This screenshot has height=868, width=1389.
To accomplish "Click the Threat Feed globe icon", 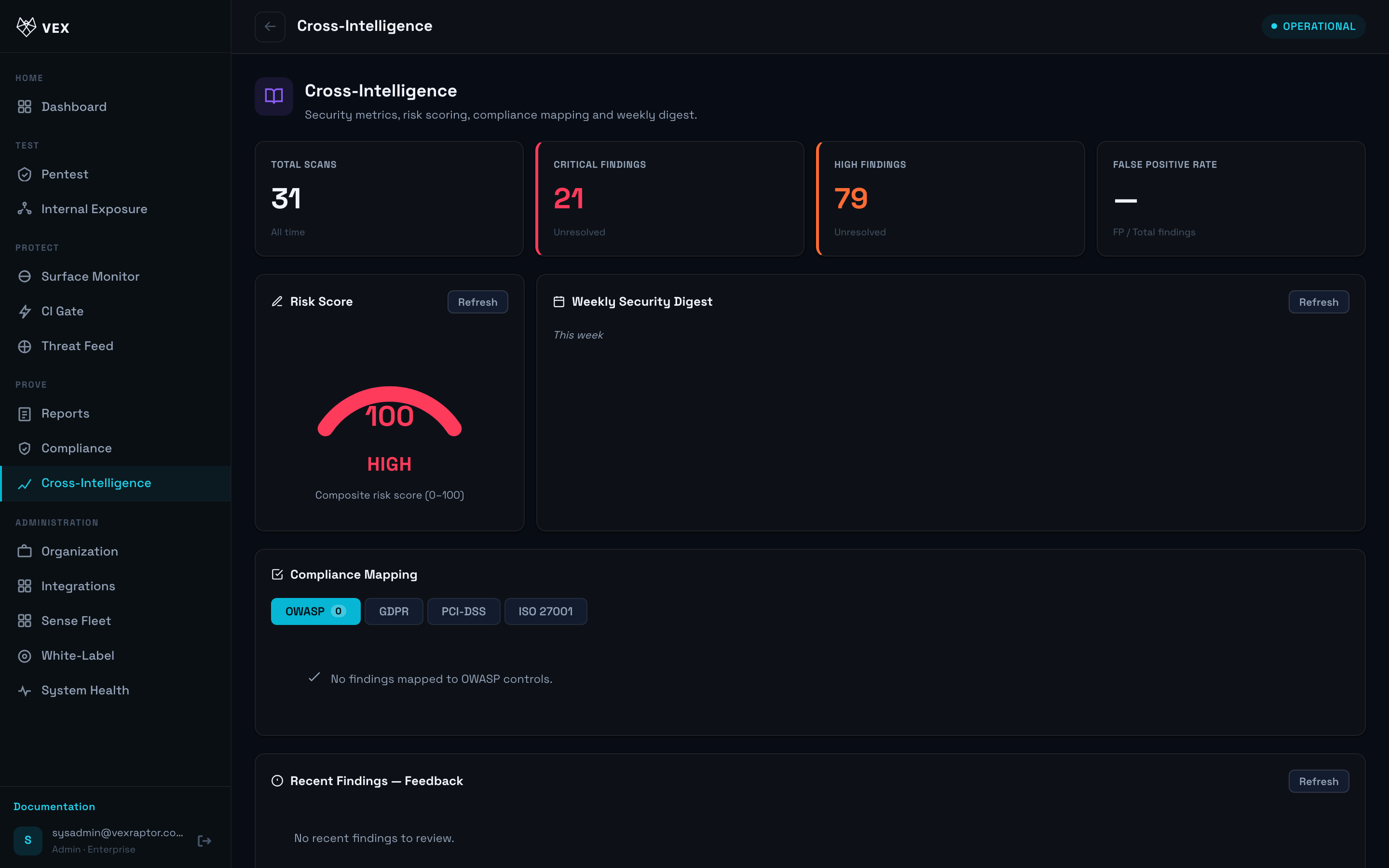I will (25, 346).
